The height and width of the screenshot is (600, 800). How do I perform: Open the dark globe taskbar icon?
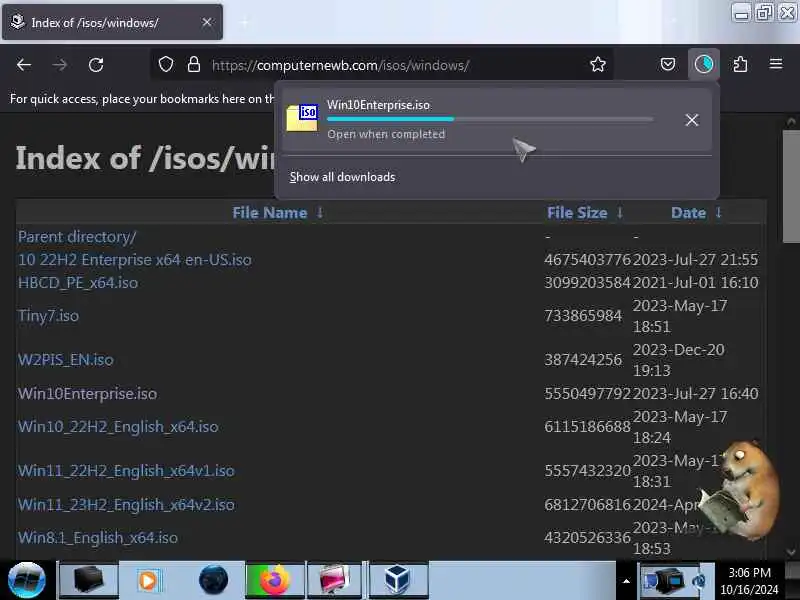coord(213,580)
